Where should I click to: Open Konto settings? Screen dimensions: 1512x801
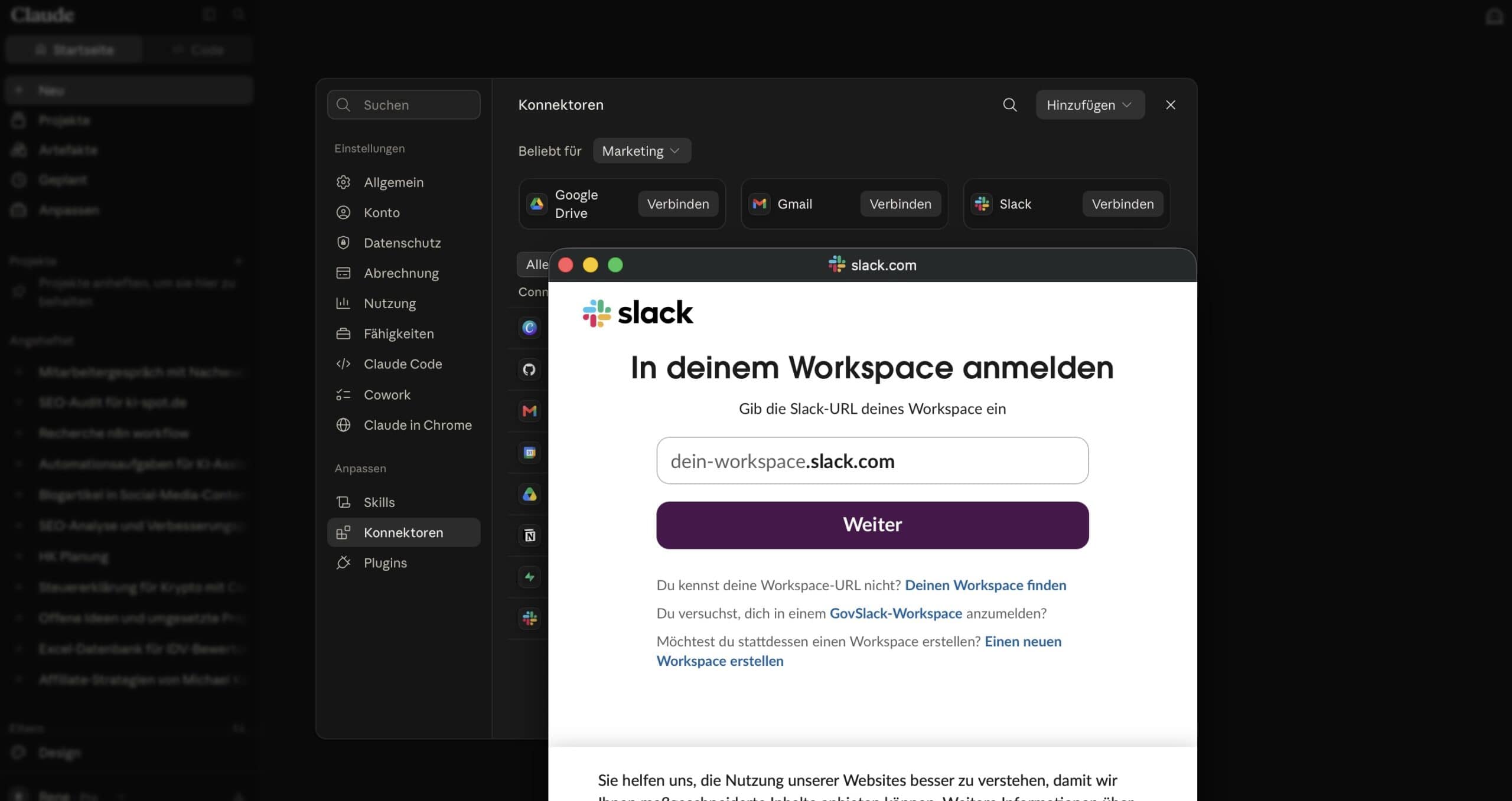(403, 212)
